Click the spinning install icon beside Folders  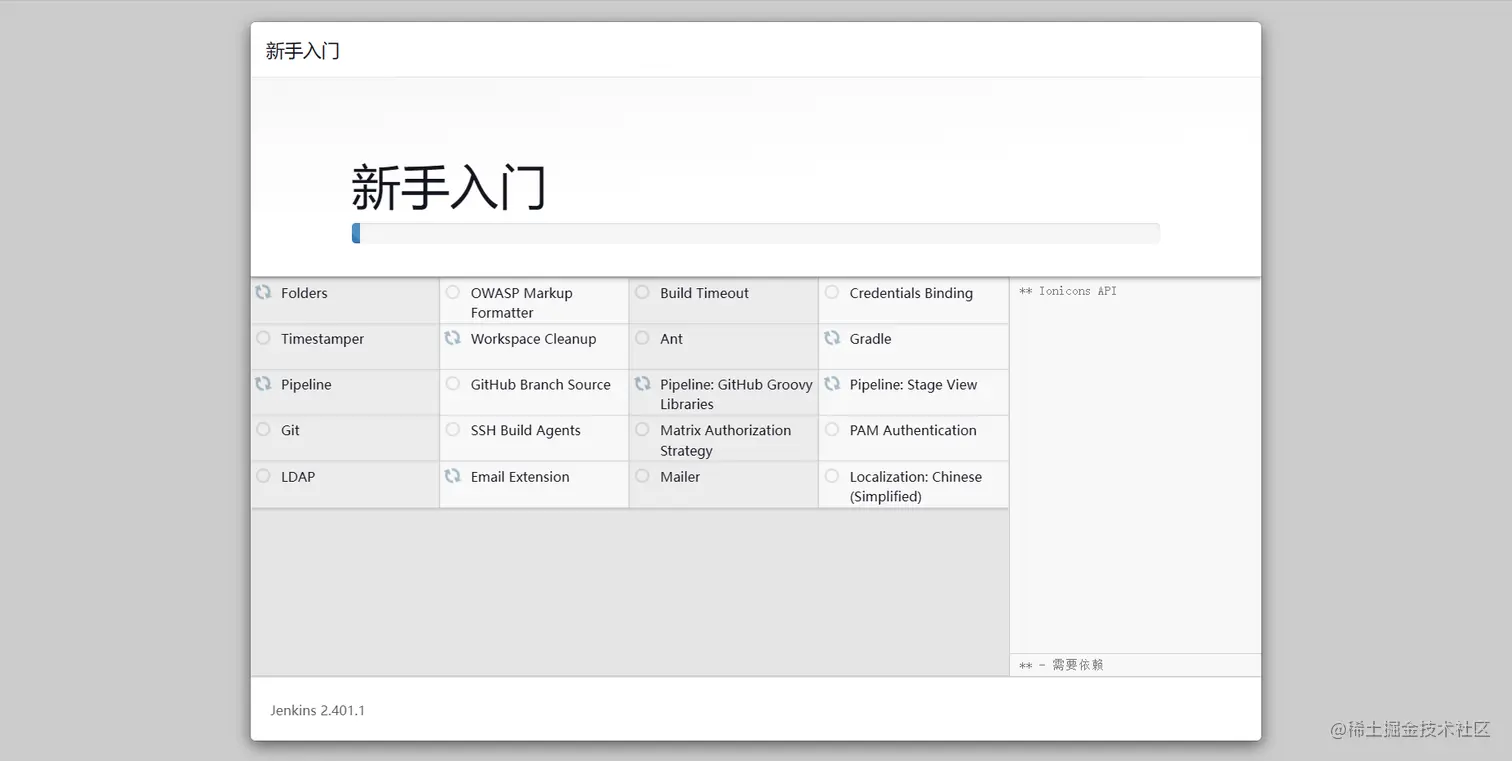263,292
